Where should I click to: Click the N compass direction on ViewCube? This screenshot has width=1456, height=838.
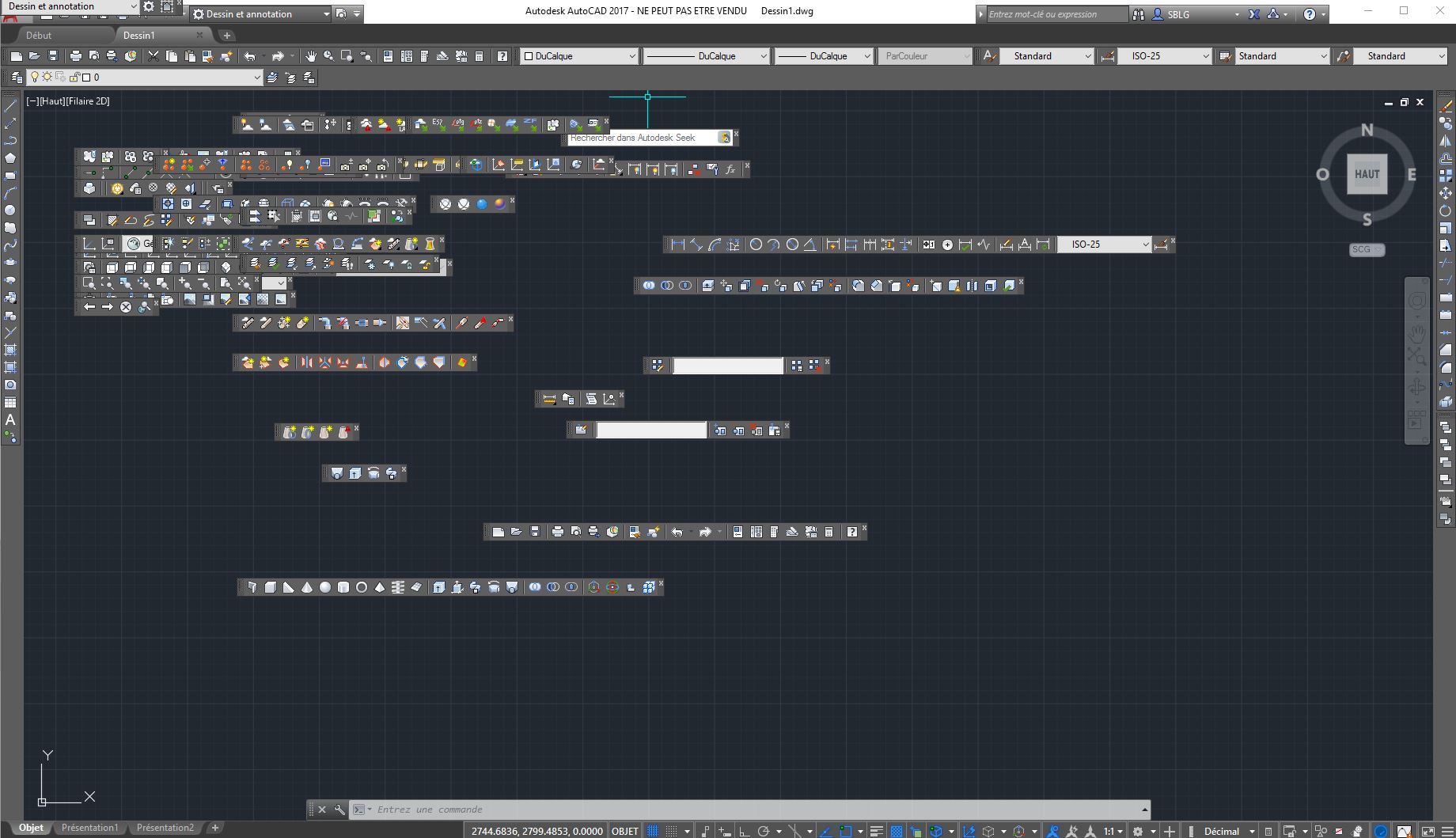(1367, 131)
